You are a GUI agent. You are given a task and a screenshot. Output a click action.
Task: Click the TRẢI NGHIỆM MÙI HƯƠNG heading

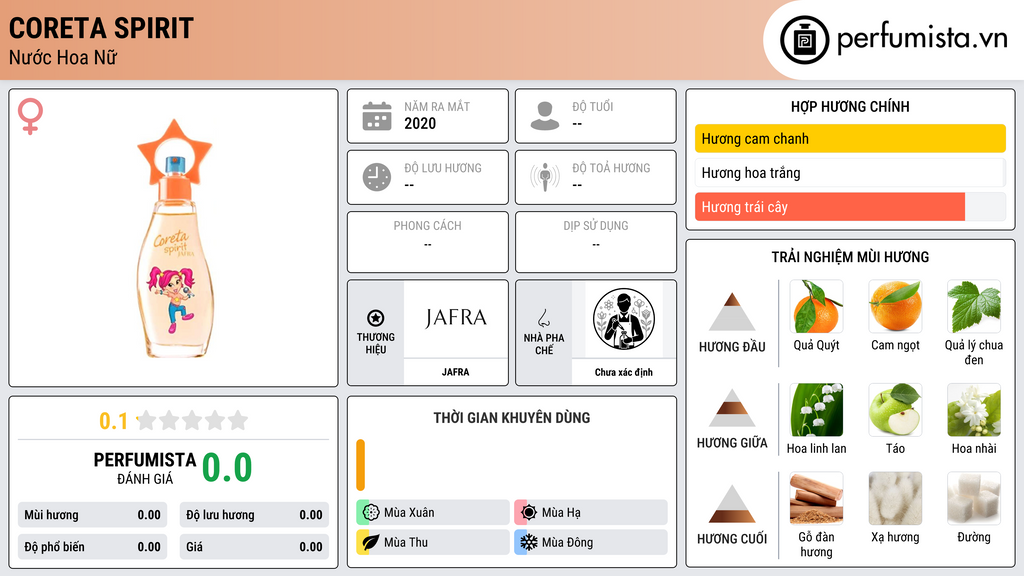click(850, 257)
